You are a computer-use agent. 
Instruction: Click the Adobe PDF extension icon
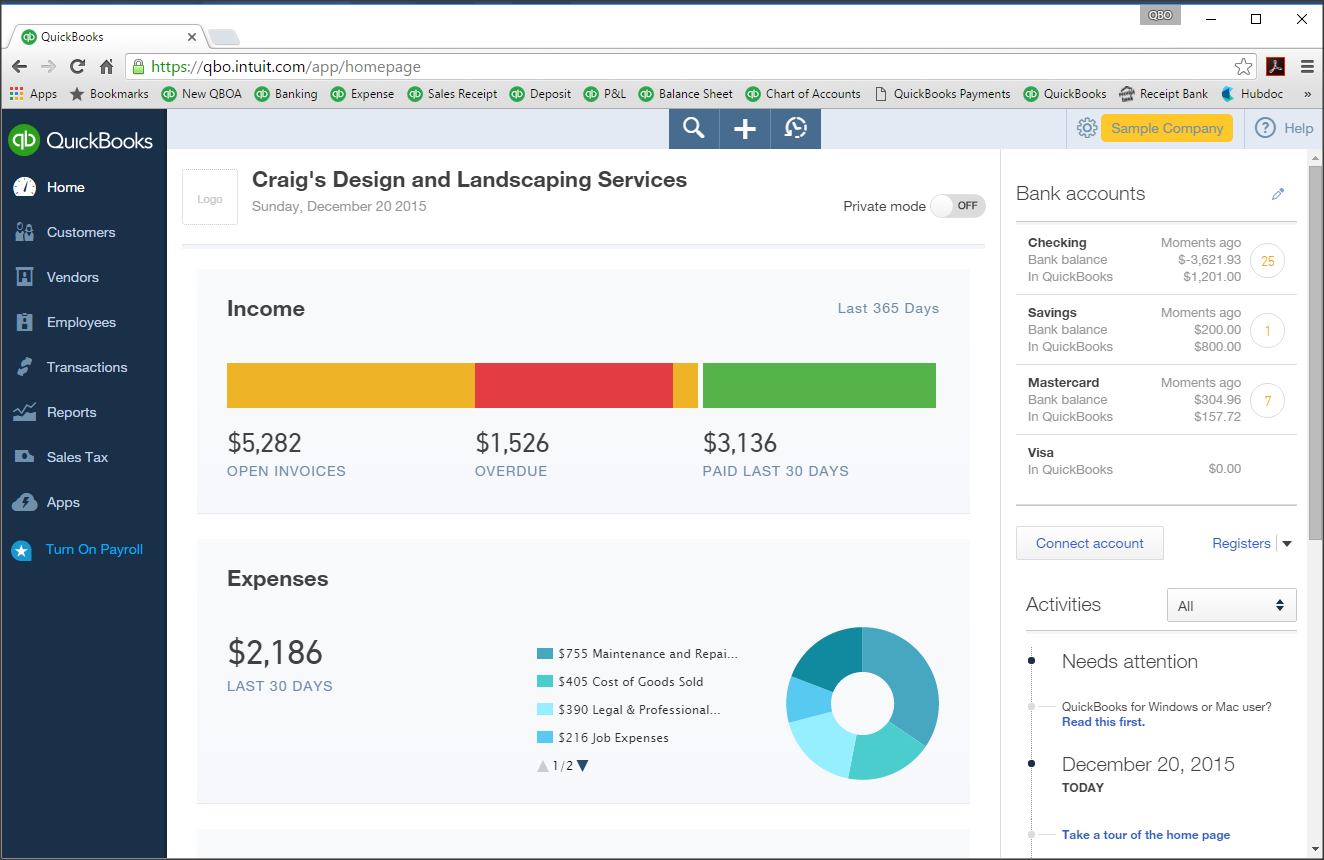point(1275,67)
